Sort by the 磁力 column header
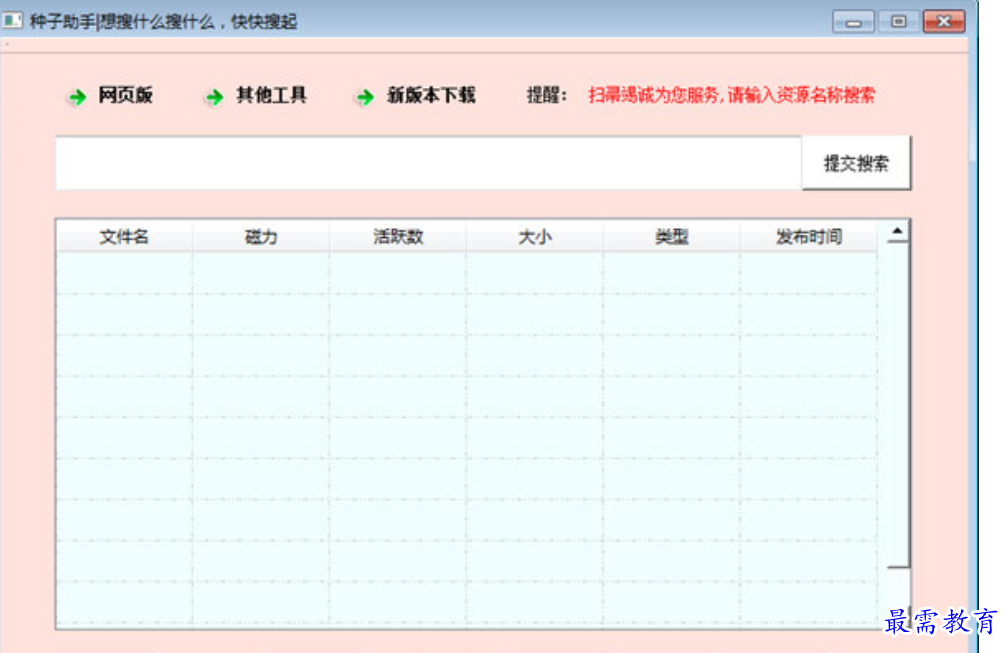Screen dimensions: 1006x653 click(x=261, y=237)
